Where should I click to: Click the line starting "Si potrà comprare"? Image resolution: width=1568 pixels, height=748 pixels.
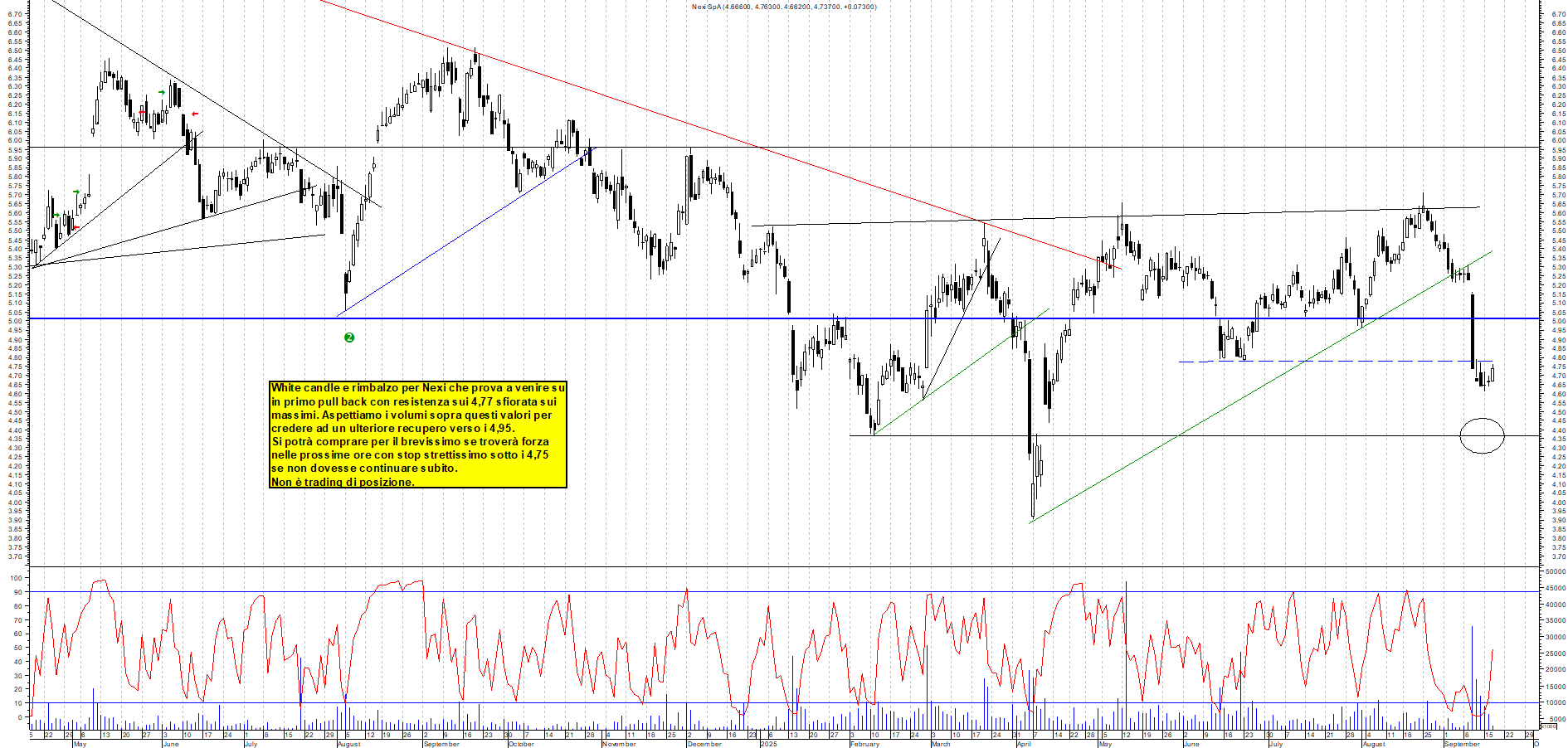point(410,441)
